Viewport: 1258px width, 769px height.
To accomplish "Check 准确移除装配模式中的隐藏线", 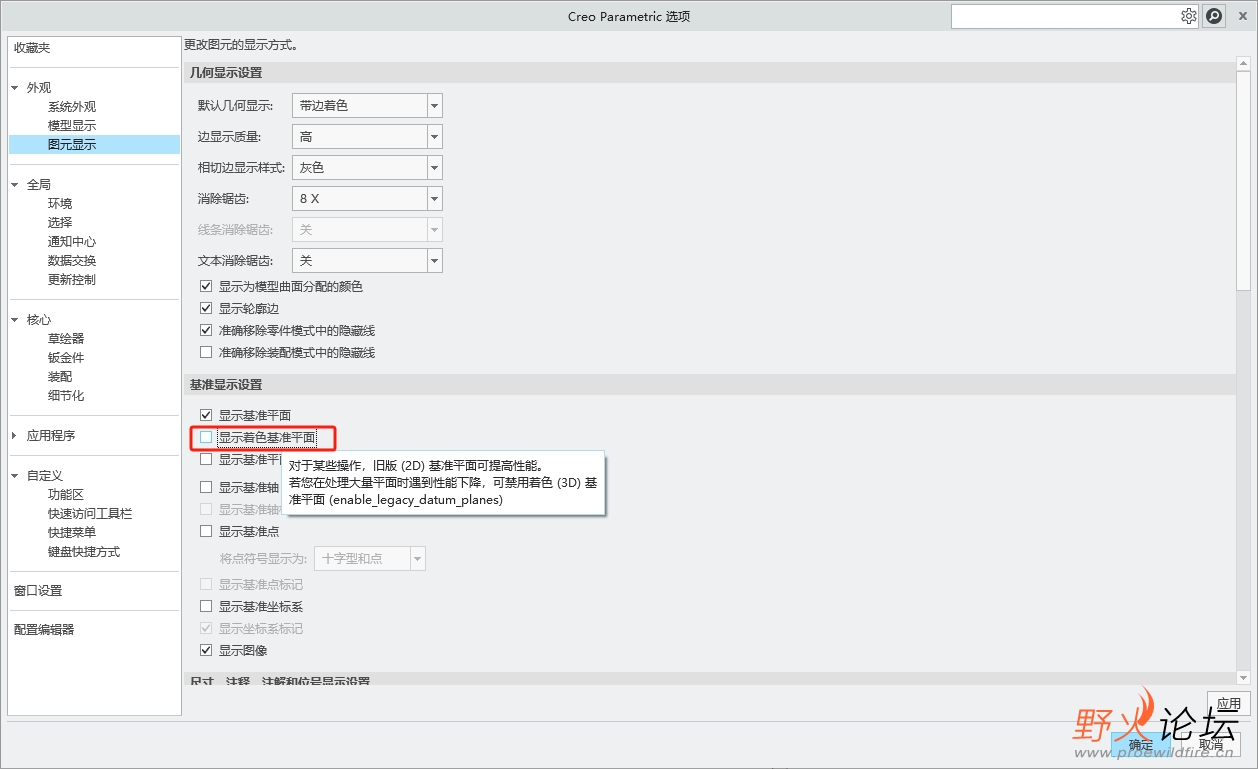I will 205,352.
